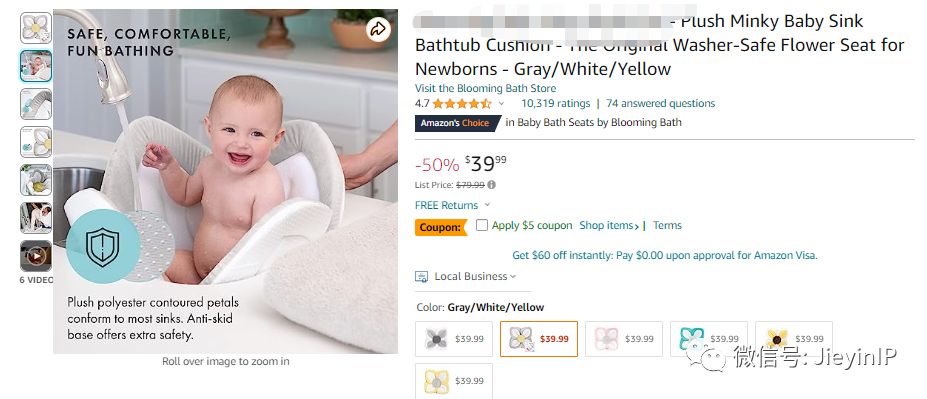Expand the Local Business dropdown
This screenshot has height=399, width=927.
click(x=513, y=277)
